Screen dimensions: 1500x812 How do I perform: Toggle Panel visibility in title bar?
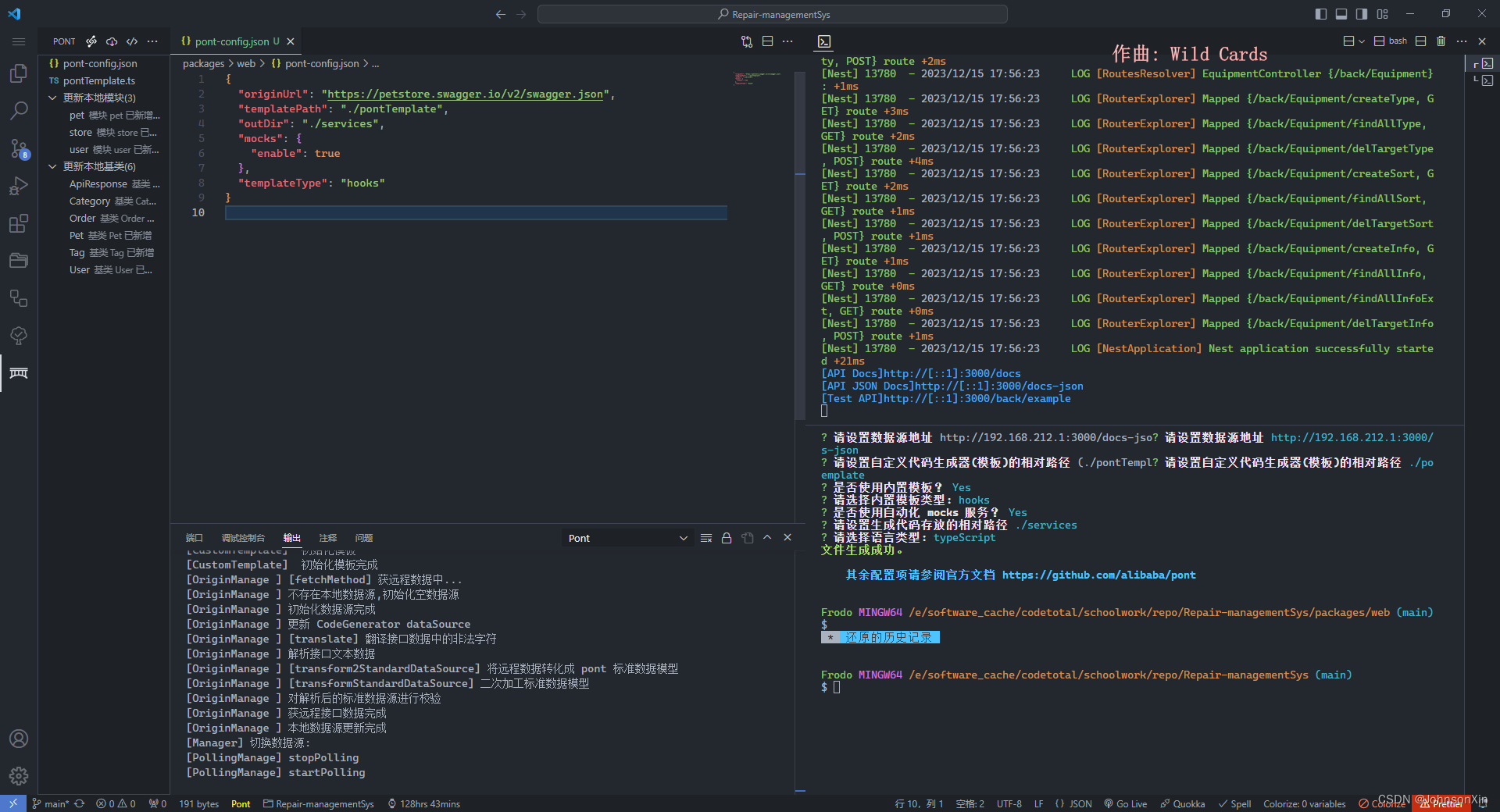1341,14
